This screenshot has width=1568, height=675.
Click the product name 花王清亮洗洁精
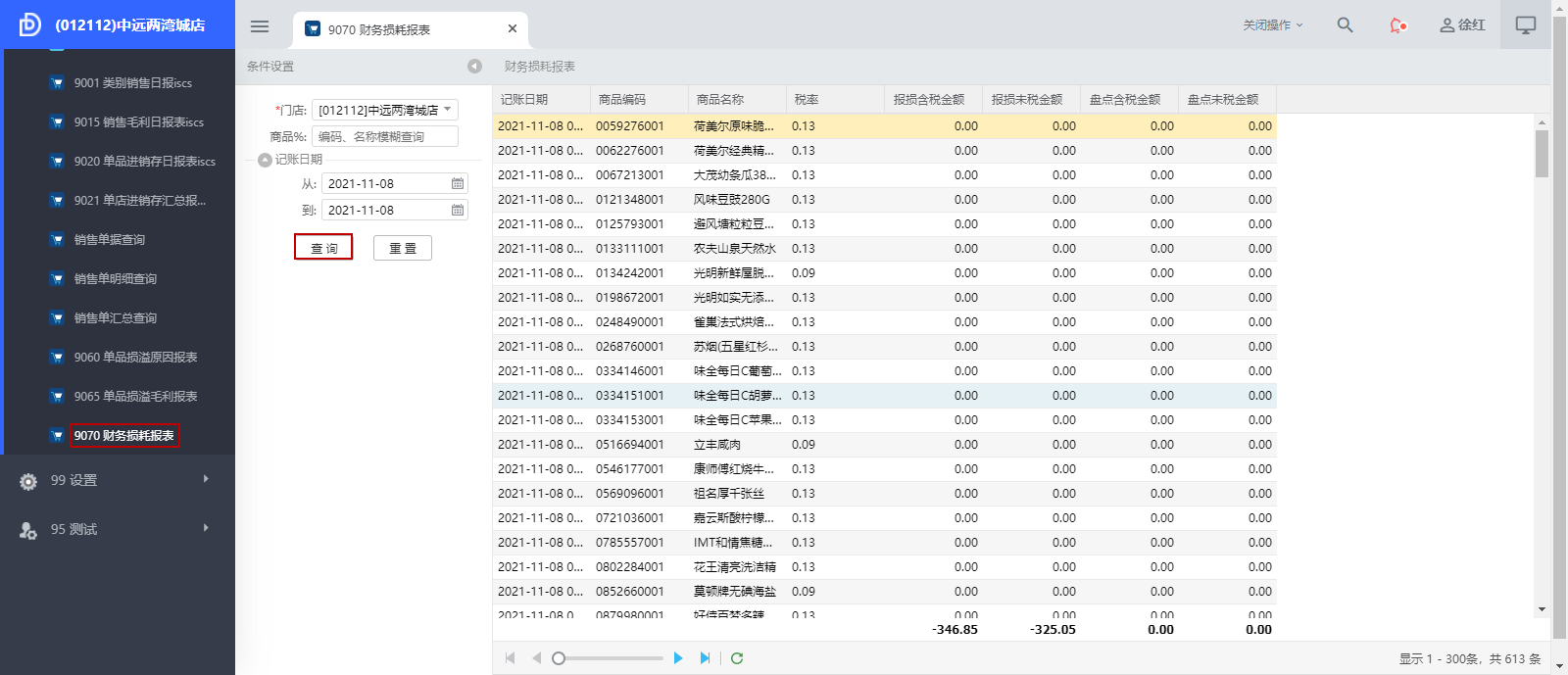pyautogui.click(x=735, y=567)
